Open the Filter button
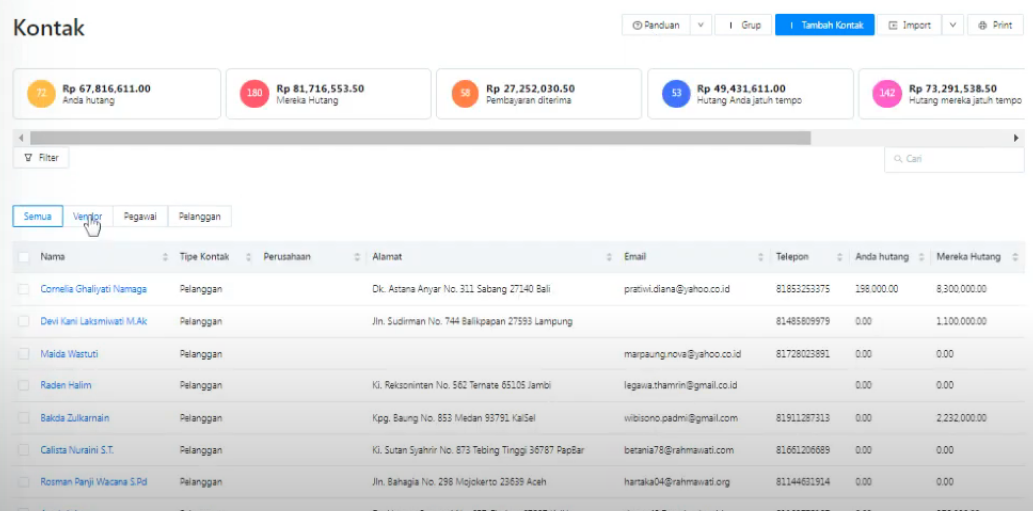 (x=41, y=158)
